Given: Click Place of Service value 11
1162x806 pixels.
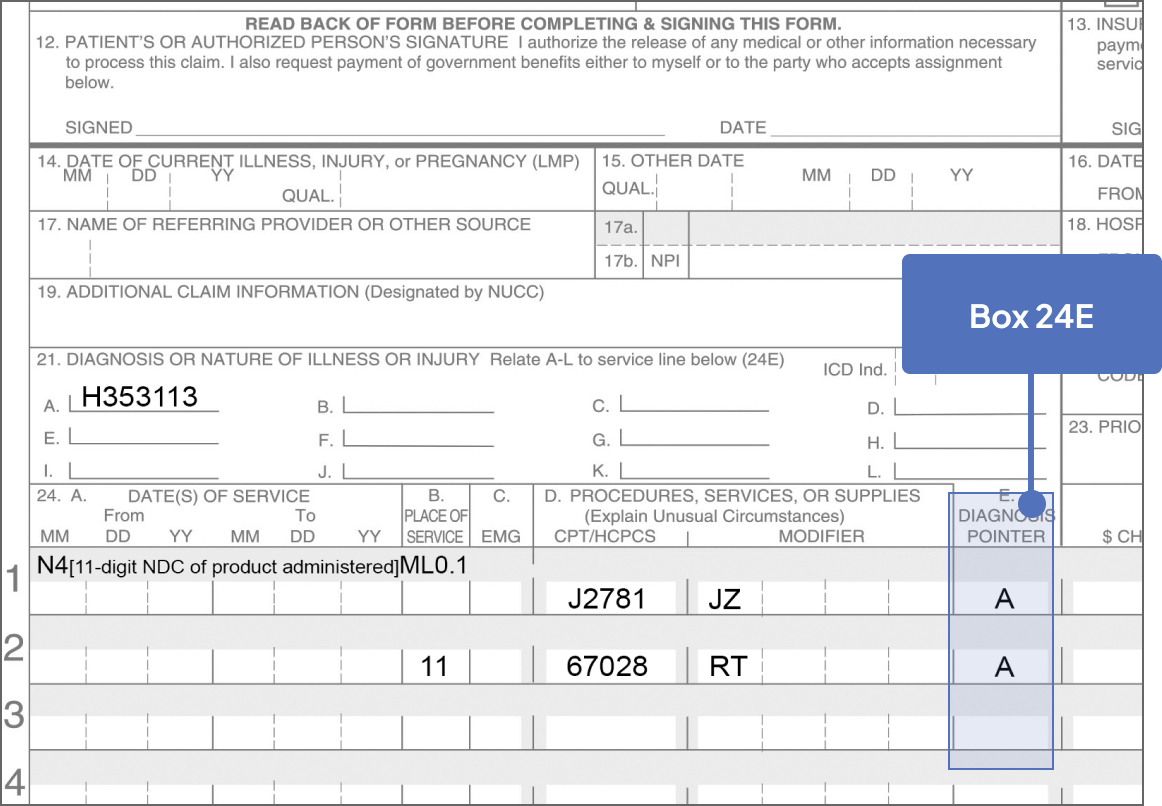Looking at the screenshot, I should pos(435,664).
